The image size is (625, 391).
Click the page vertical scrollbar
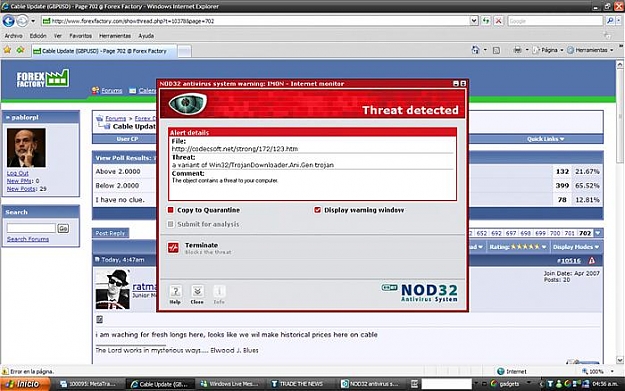620,211
